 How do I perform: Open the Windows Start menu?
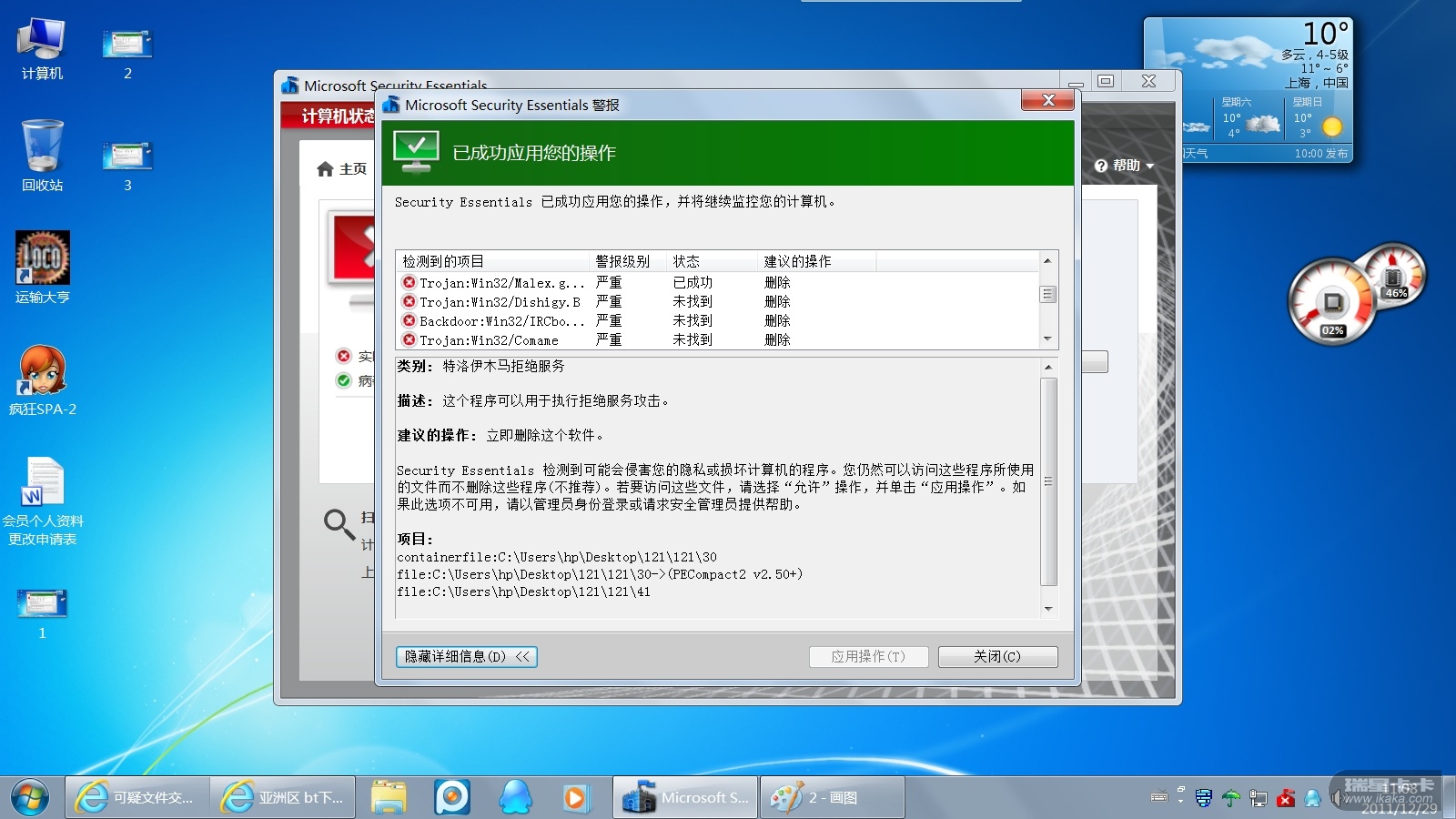[30, 798]
